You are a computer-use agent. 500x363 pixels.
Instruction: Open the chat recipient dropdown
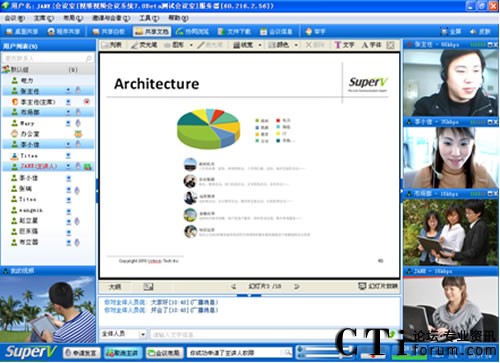(143, 334)
